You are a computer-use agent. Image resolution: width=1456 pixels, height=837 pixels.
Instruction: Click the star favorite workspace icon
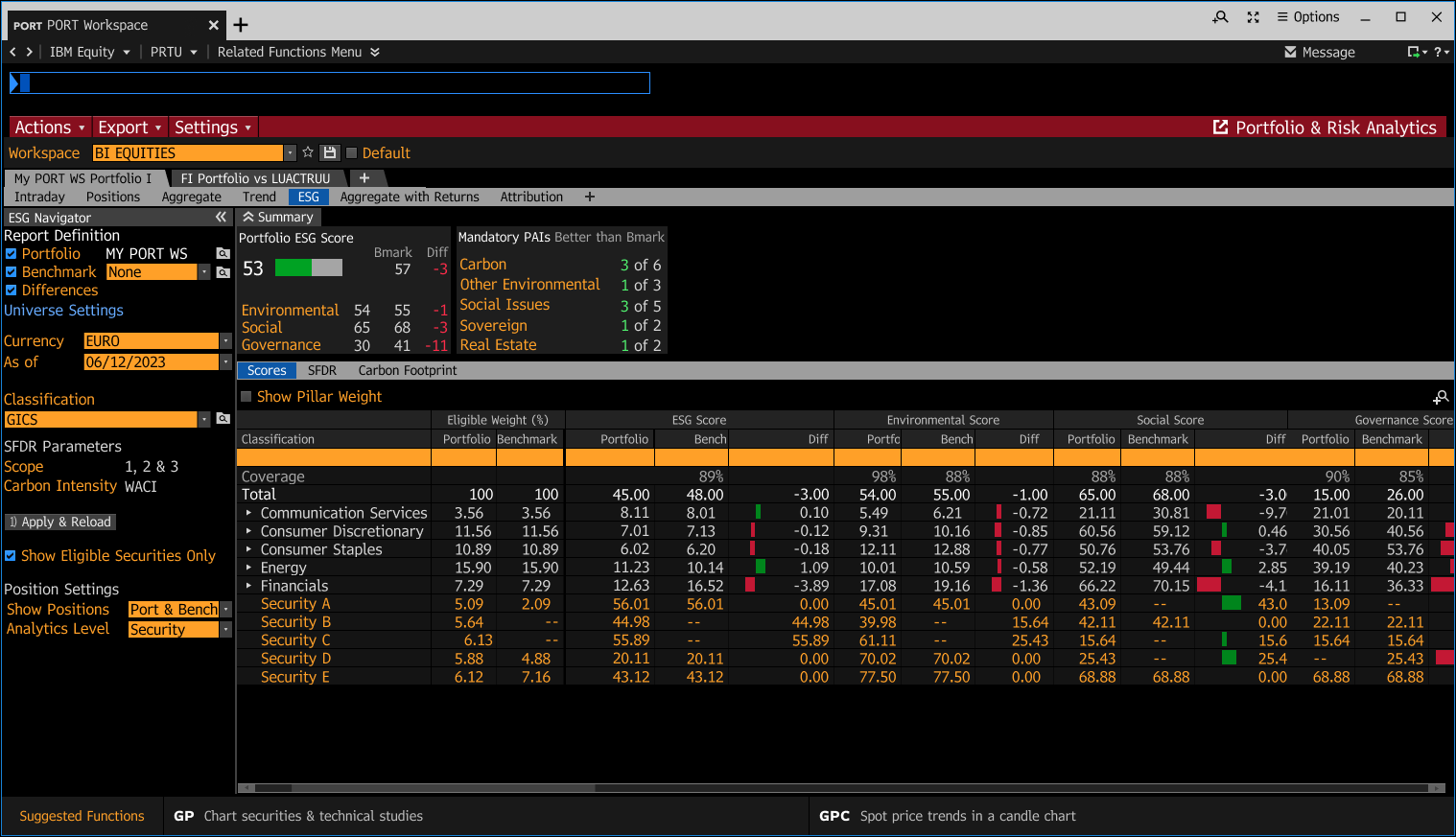click(x=308, y=152)
